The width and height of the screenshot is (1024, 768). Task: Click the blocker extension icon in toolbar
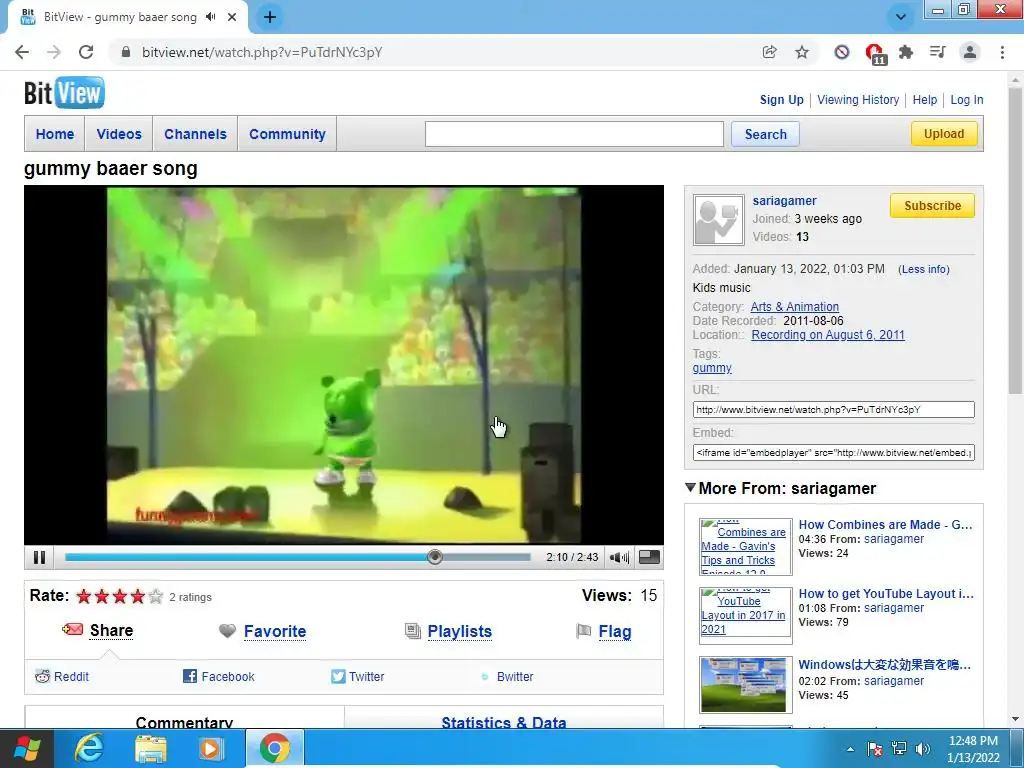(x=842, y=52)
